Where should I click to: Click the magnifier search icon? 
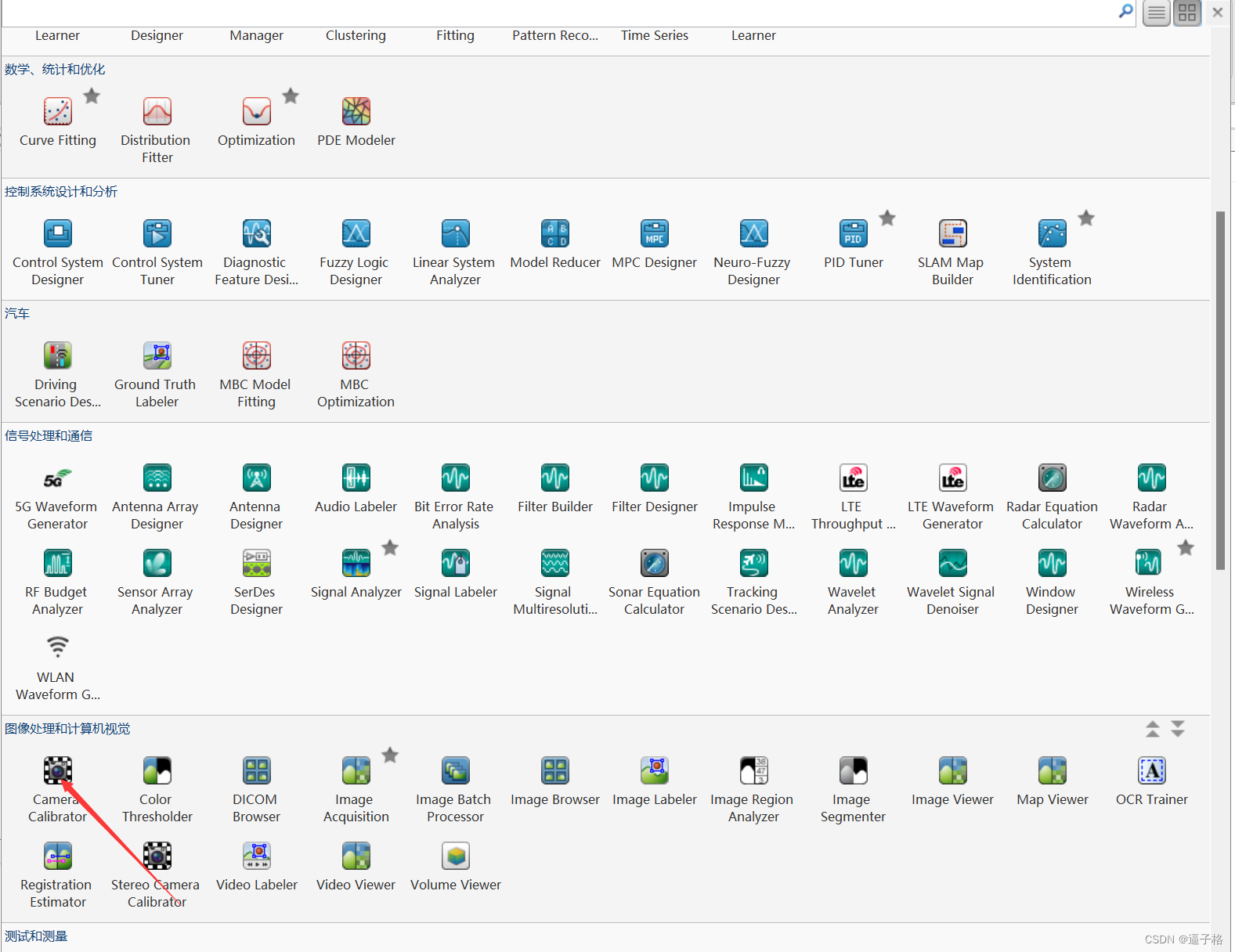[1126, 11]
